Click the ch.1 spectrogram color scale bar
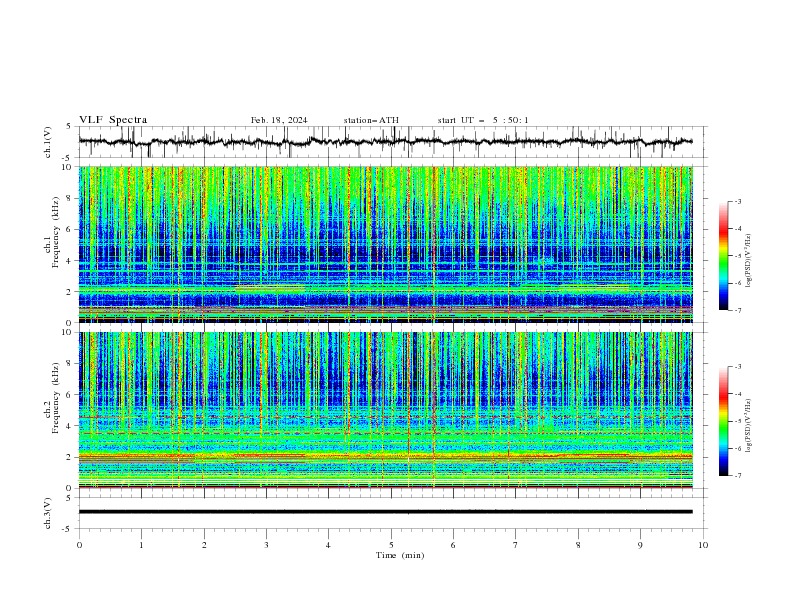Screen dimensions: 792x612 (723, 256)
